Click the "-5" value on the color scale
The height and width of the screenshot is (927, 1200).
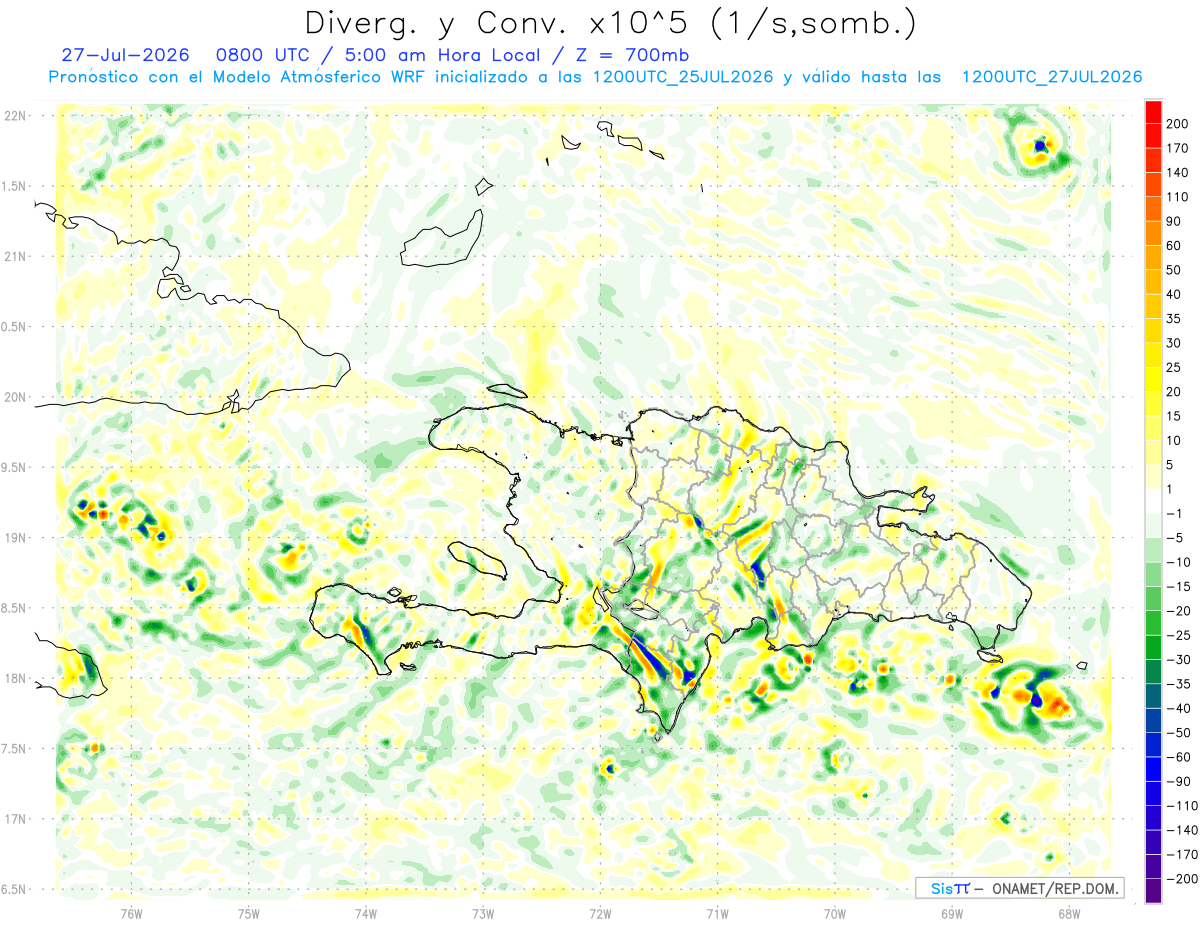[1174, 538]
